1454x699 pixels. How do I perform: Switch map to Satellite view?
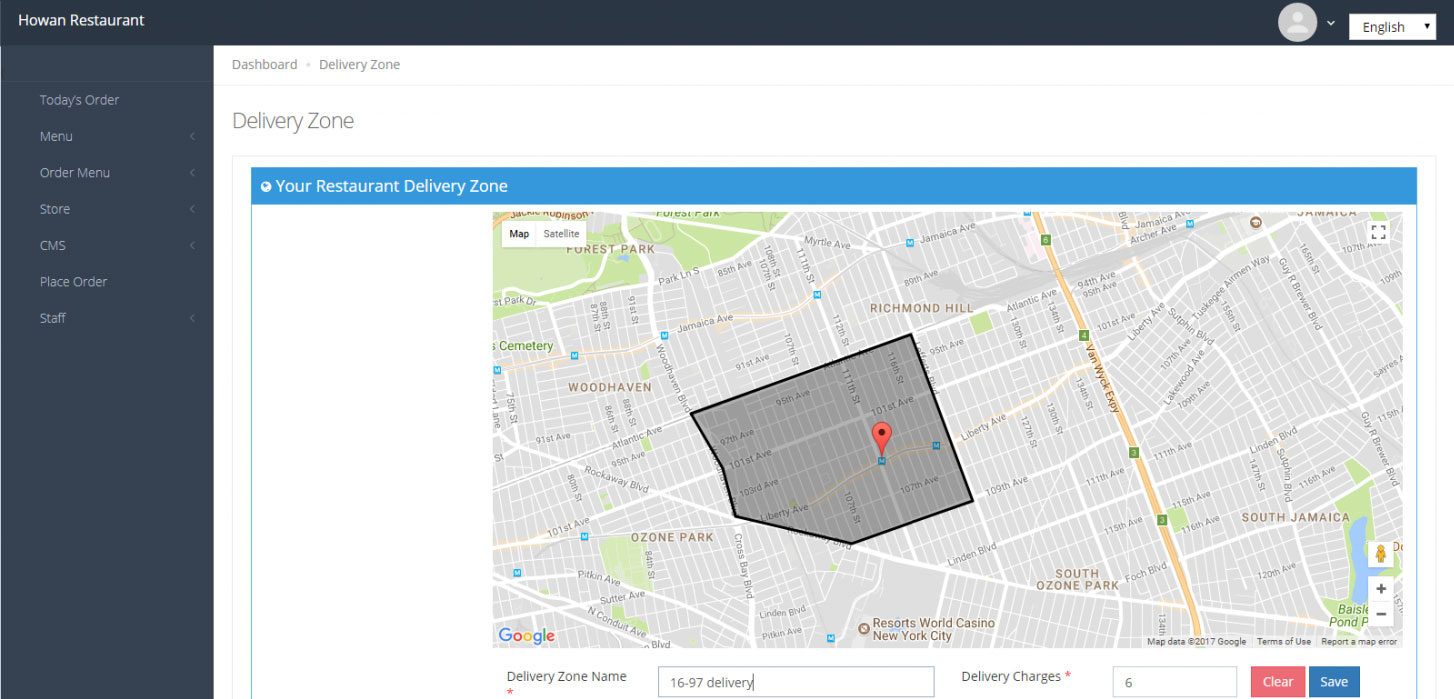pyautogui.click(x=561, y=234)
